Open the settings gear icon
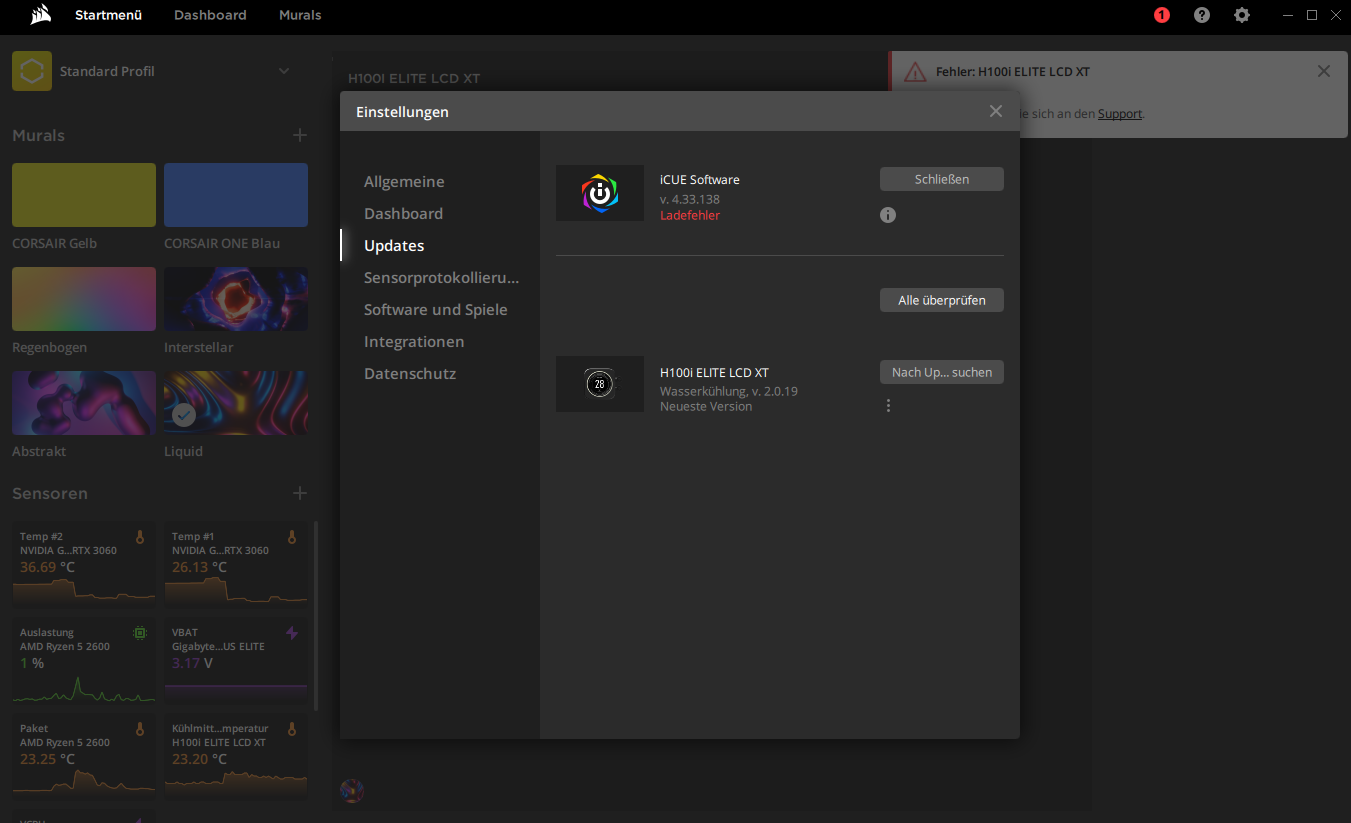Viewport: 1351px width, 823px height. click(x=1242, y=15)
